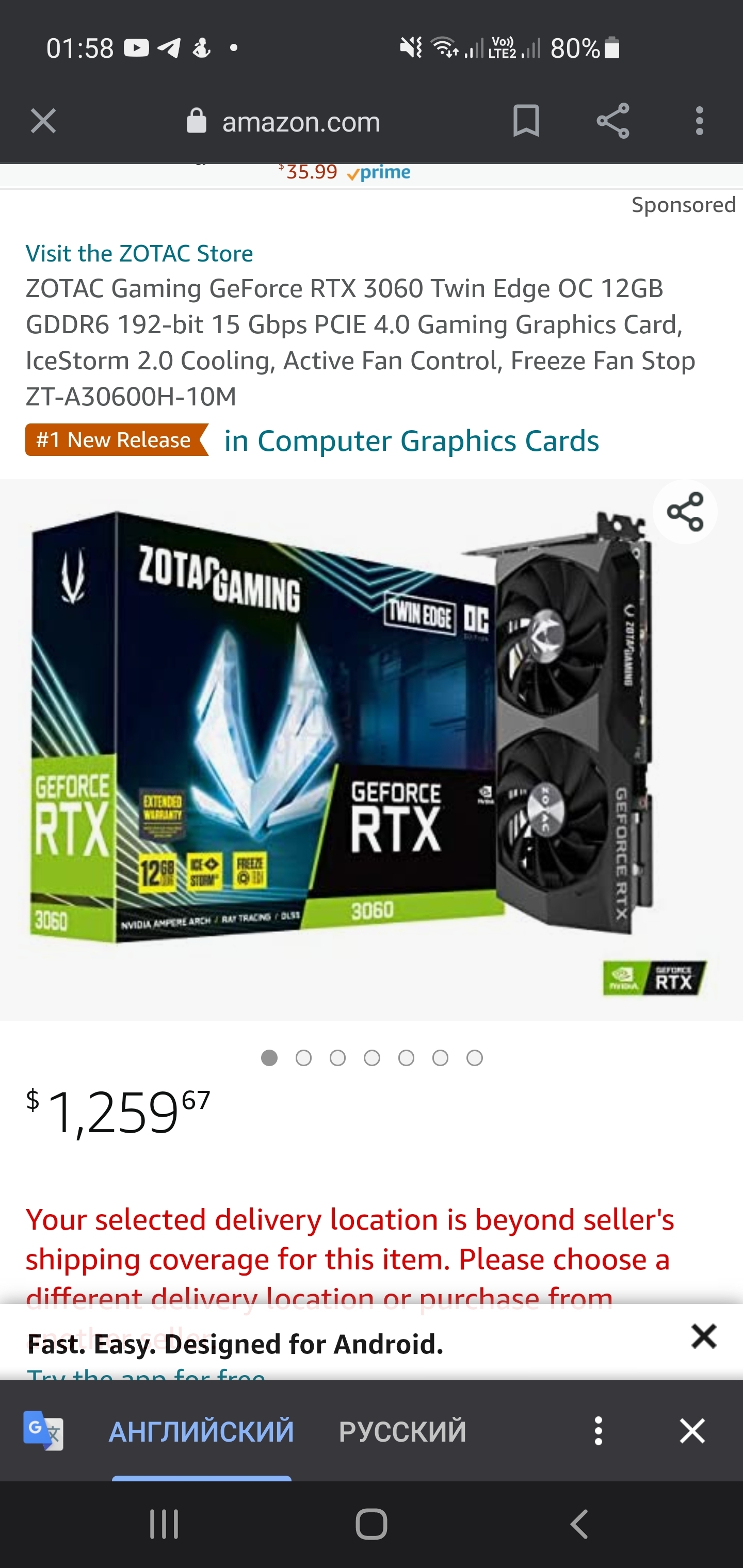Image resolution: width=743 pixels, height=1568 pixels.
Task: Tap the bookmark icon in browser toolbar
Action: (x=526, y=121)
